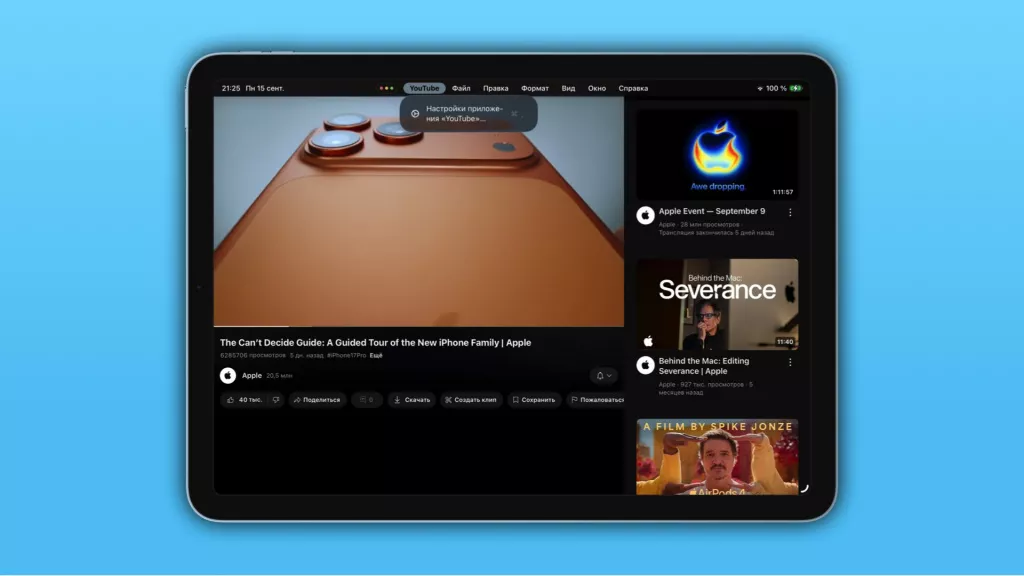1024x576 pixels.
Task: Click the Поделиться share arrow icon
Action: [297, 400]
